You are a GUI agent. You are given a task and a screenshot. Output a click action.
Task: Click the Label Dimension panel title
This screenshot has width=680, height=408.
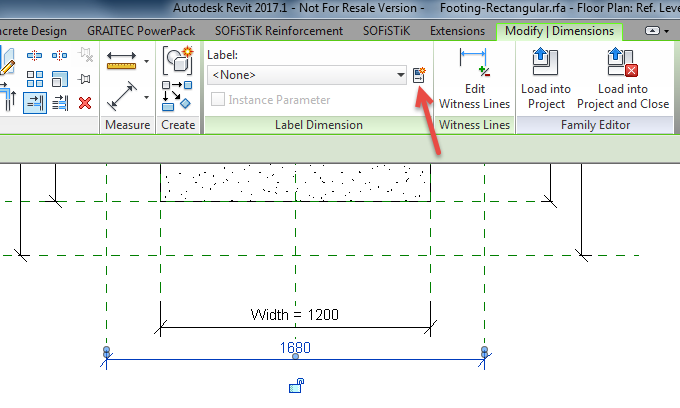coord(319,125)
